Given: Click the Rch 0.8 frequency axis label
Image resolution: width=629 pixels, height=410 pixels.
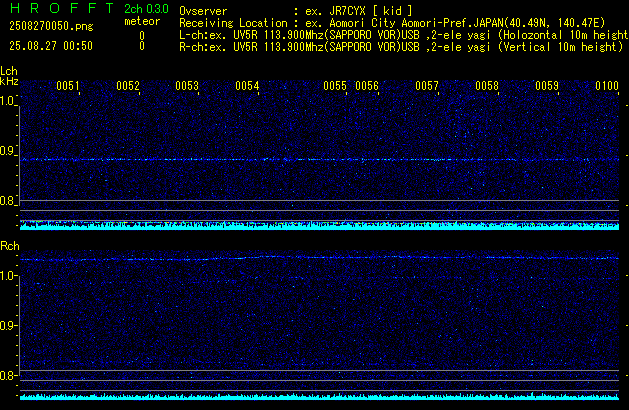Looking at the screenshot, I should (x=8, y=376).
